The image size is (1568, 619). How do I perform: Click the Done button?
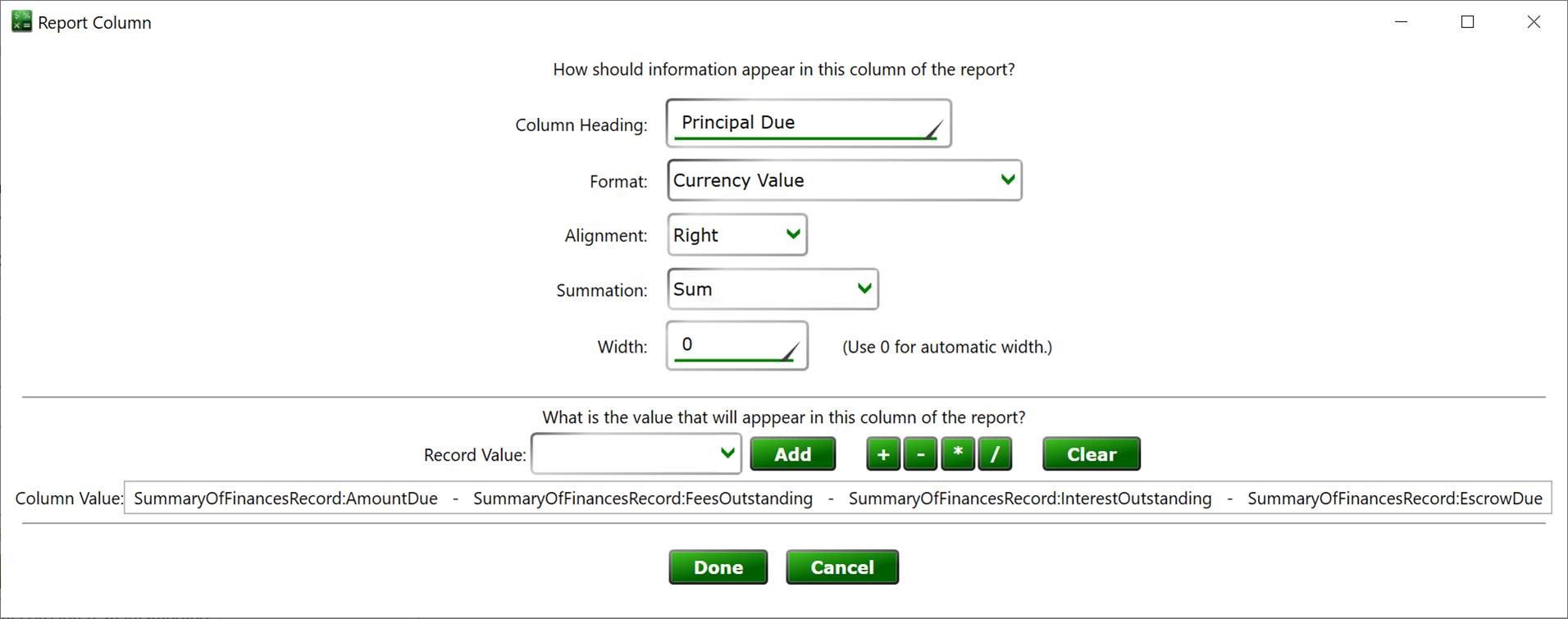point(718,567)
